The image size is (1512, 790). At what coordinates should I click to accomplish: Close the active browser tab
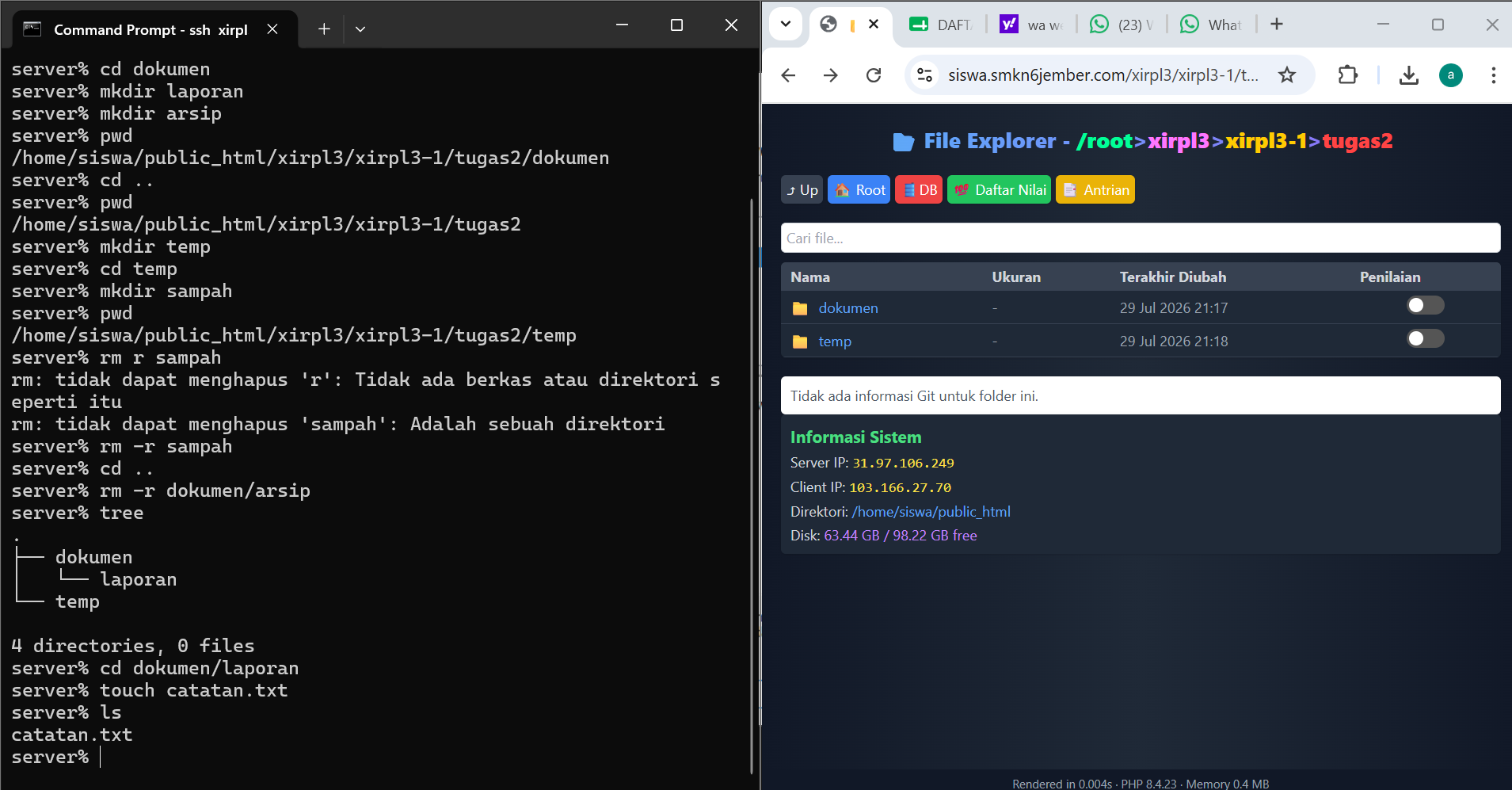[874, 24]
